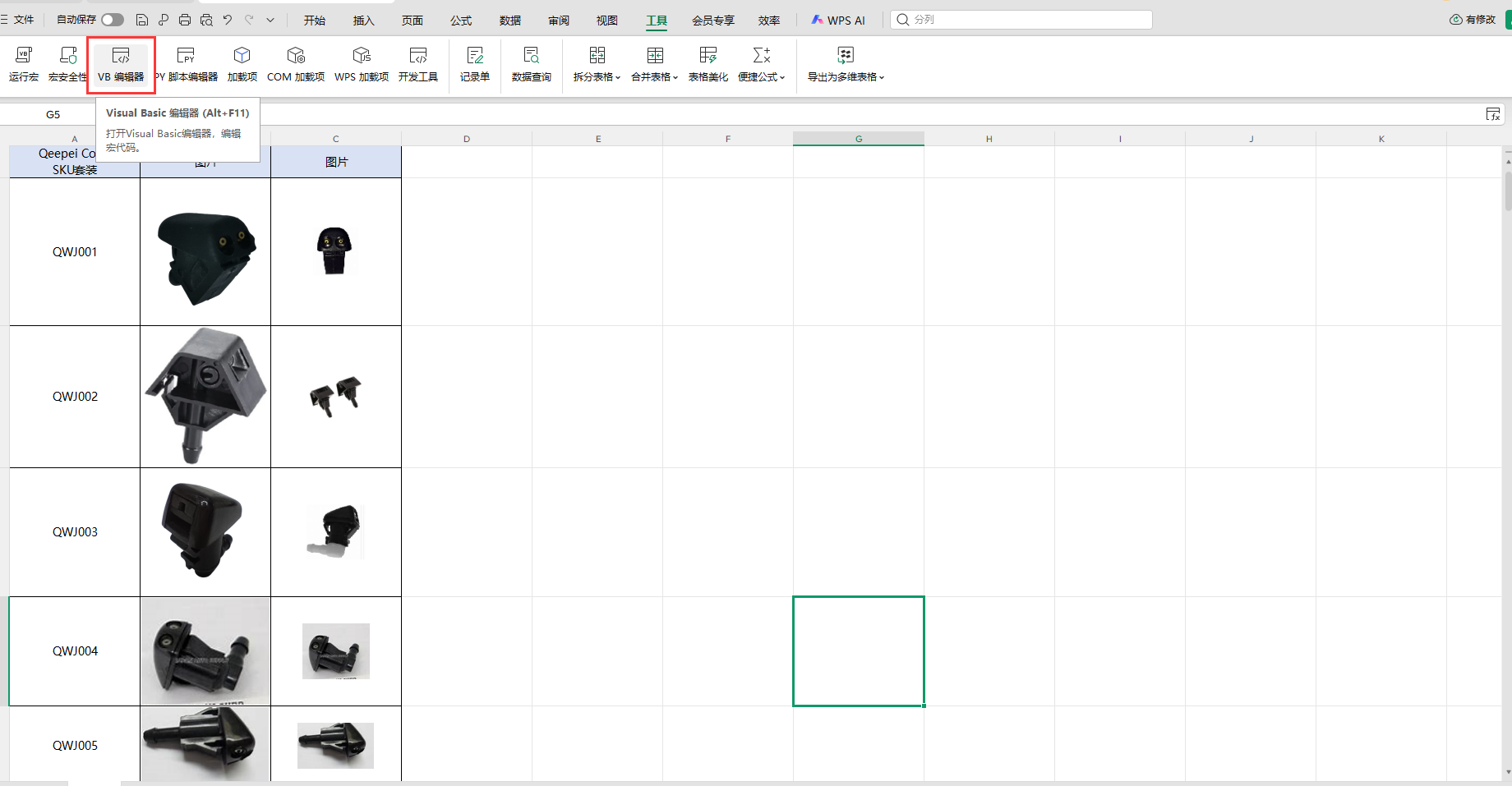Expand the 拆分表格 dropdown

(x=597, y=64)
